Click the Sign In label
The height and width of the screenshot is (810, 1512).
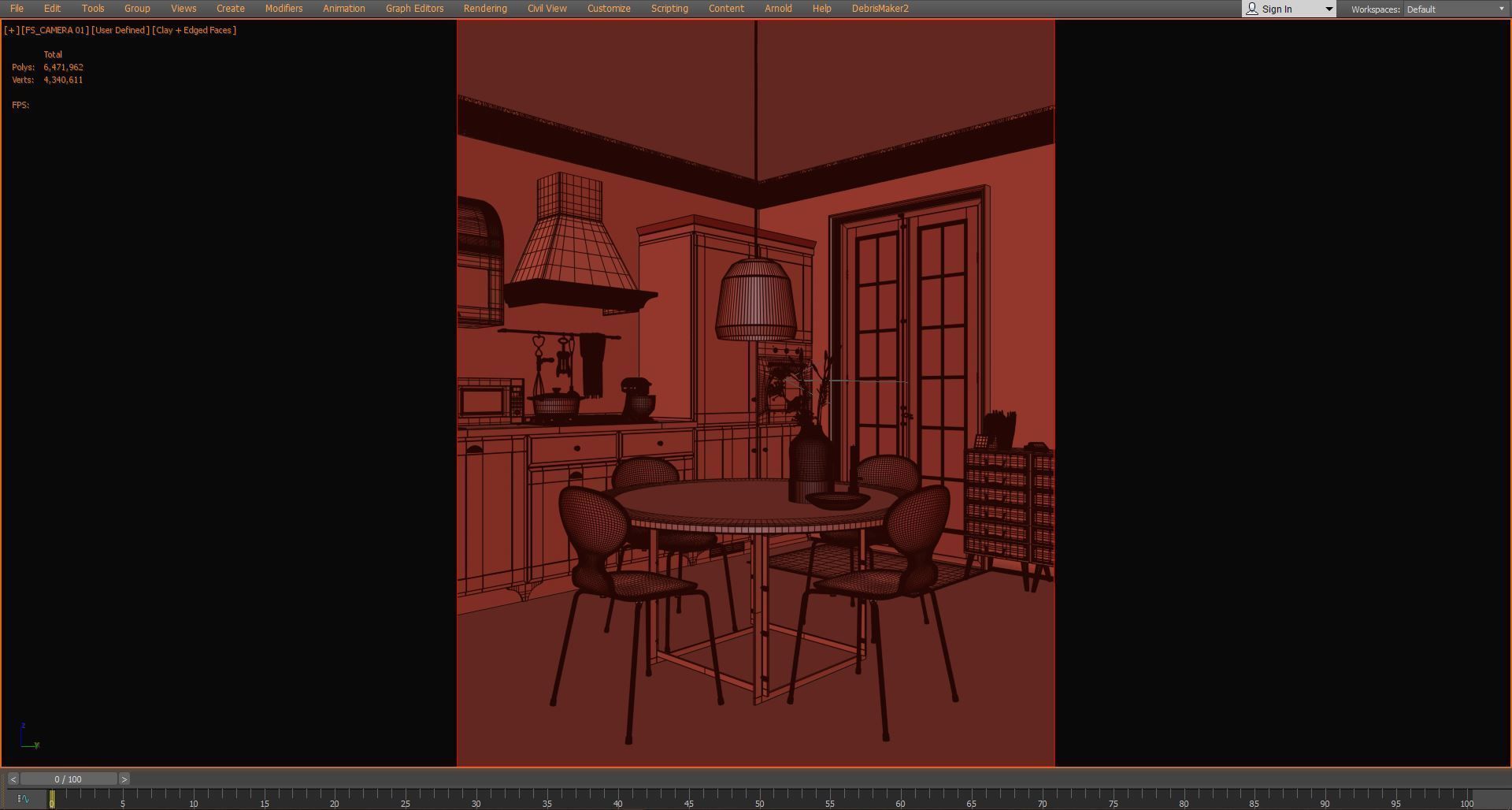pyautogui.click(x=1277, y=9)
